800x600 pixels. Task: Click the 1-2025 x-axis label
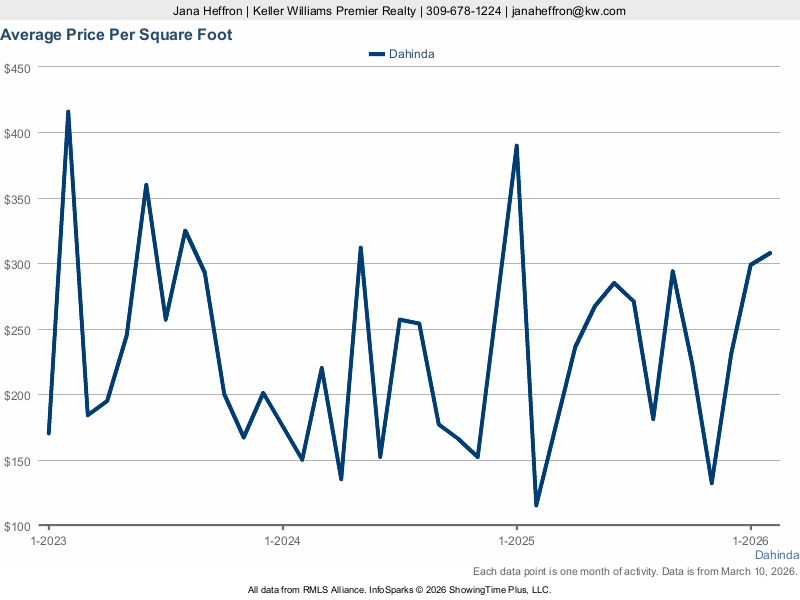coord(516,541)
